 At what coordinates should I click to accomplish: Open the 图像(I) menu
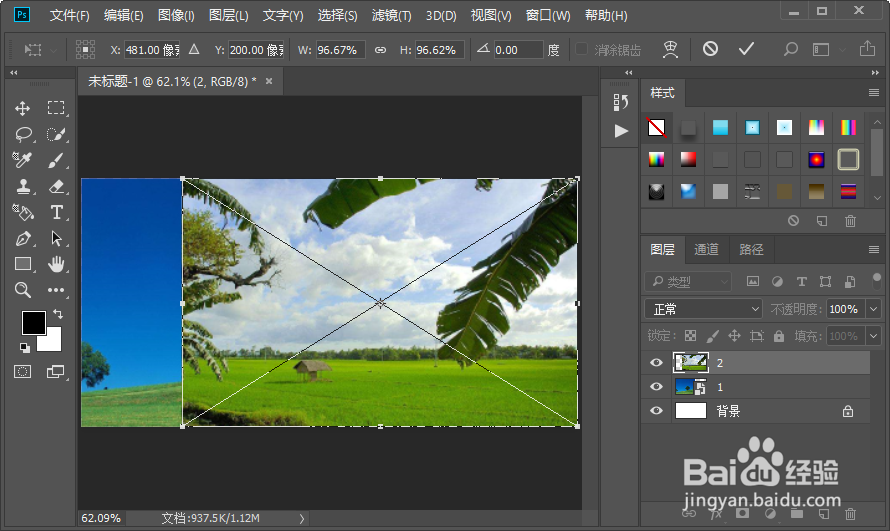176,15
